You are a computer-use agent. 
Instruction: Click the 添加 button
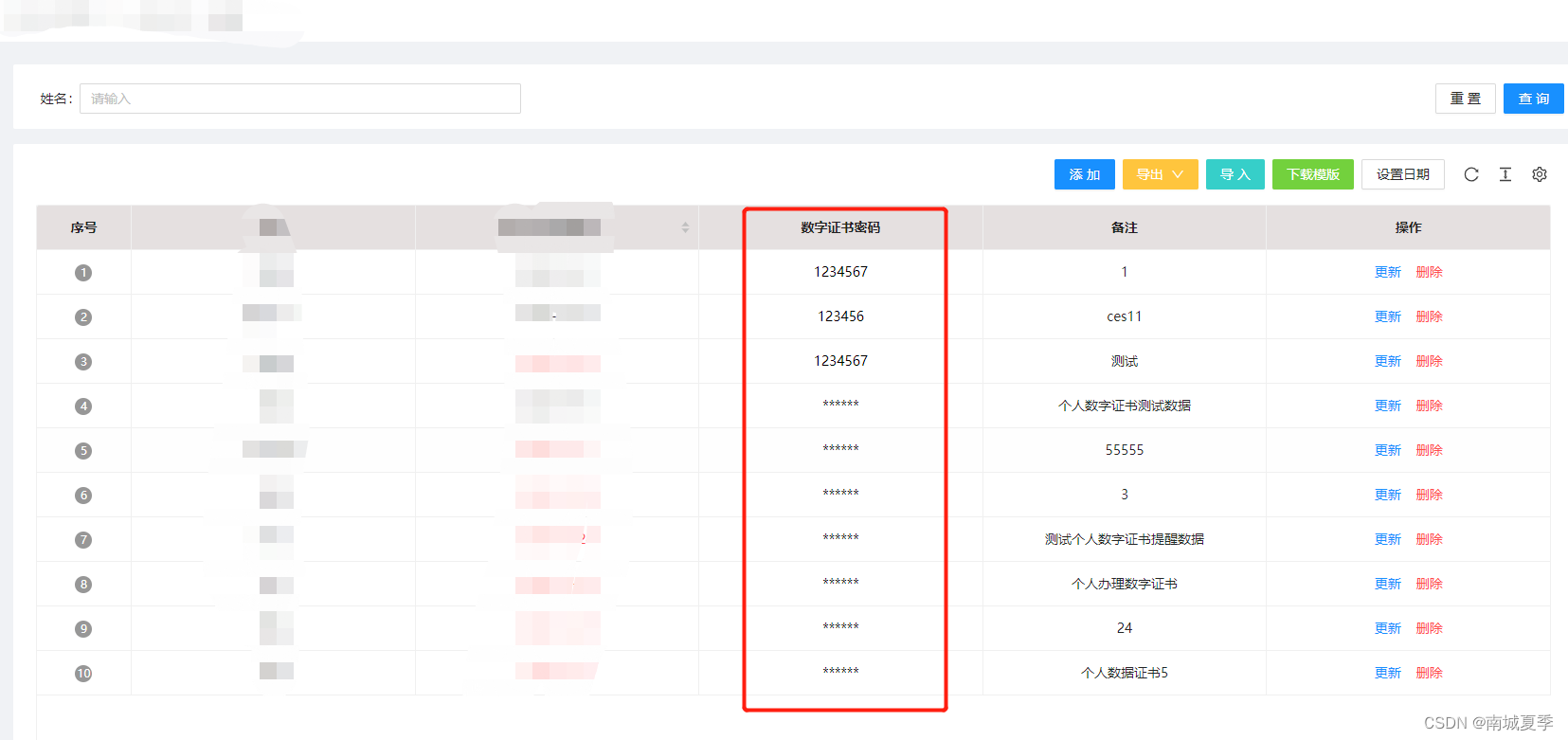(x=1085, y=174)
